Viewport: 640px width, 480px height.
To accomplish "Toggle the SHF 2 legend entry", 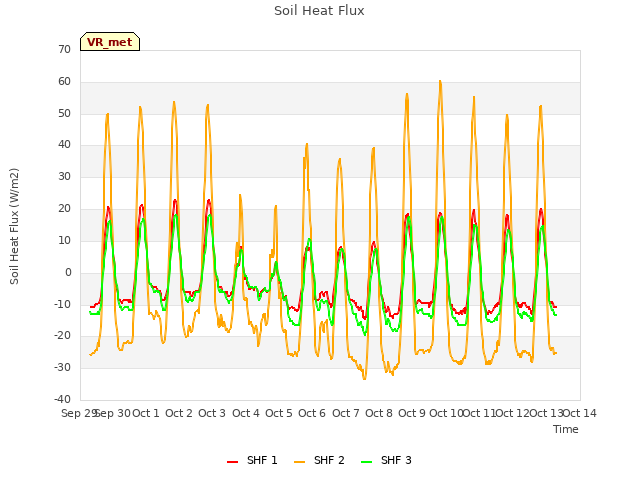I will (319, 460).
